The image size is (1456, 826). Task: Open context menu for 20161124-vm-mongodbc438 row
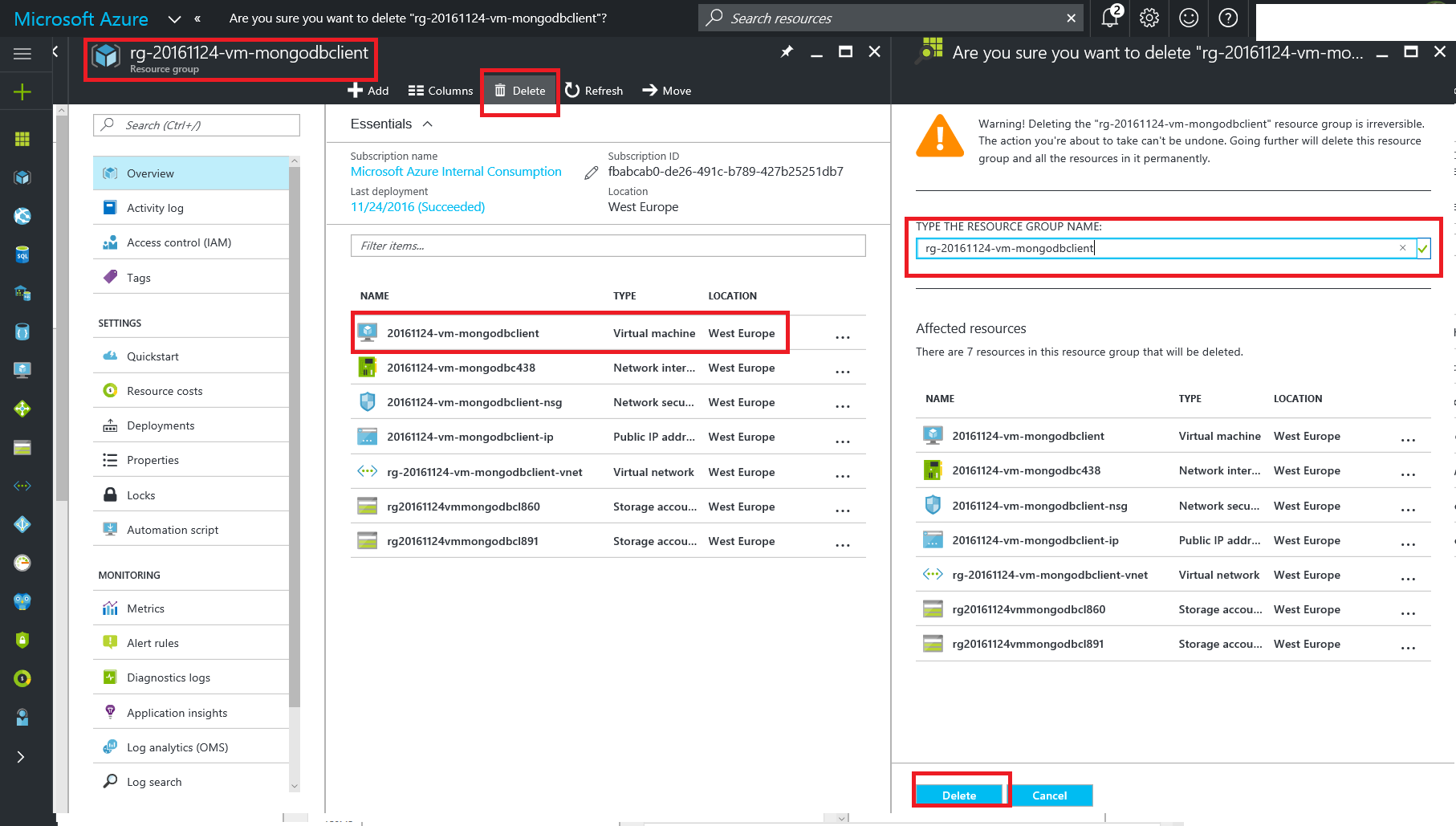tap(842, 372)
